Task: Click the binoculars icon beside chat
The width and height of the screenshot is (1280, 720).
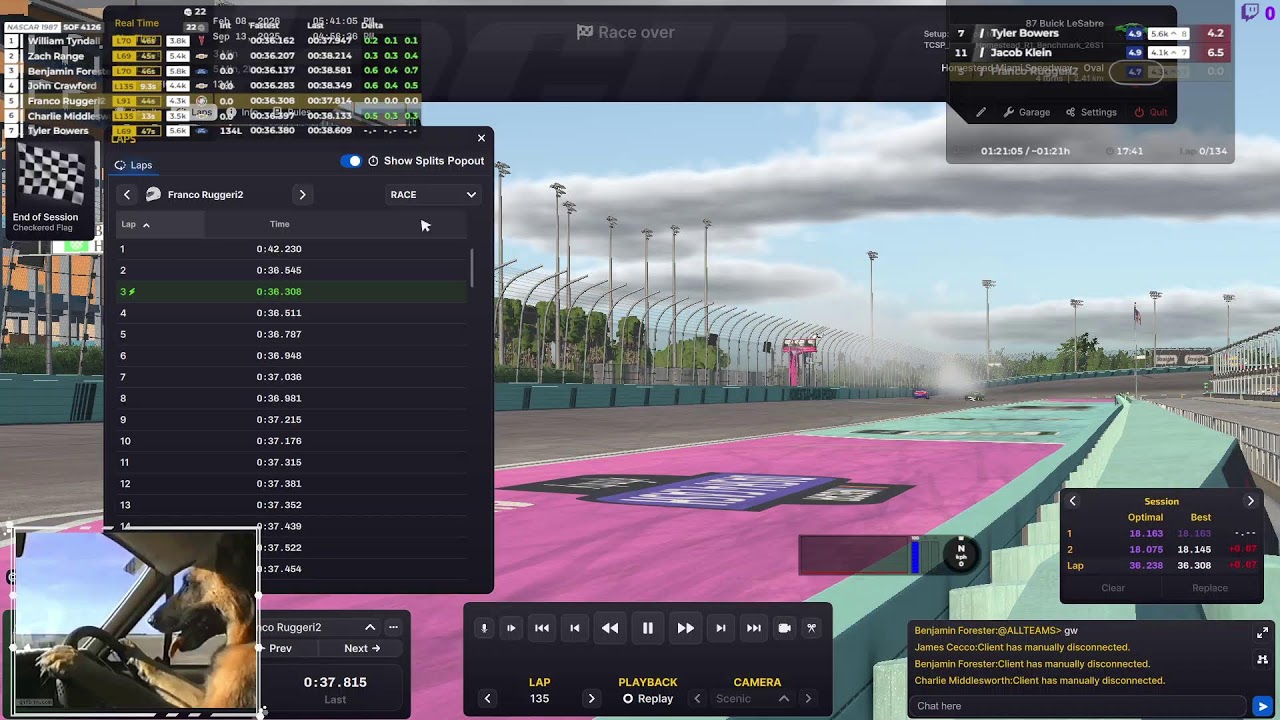Action: (1262, 660)
